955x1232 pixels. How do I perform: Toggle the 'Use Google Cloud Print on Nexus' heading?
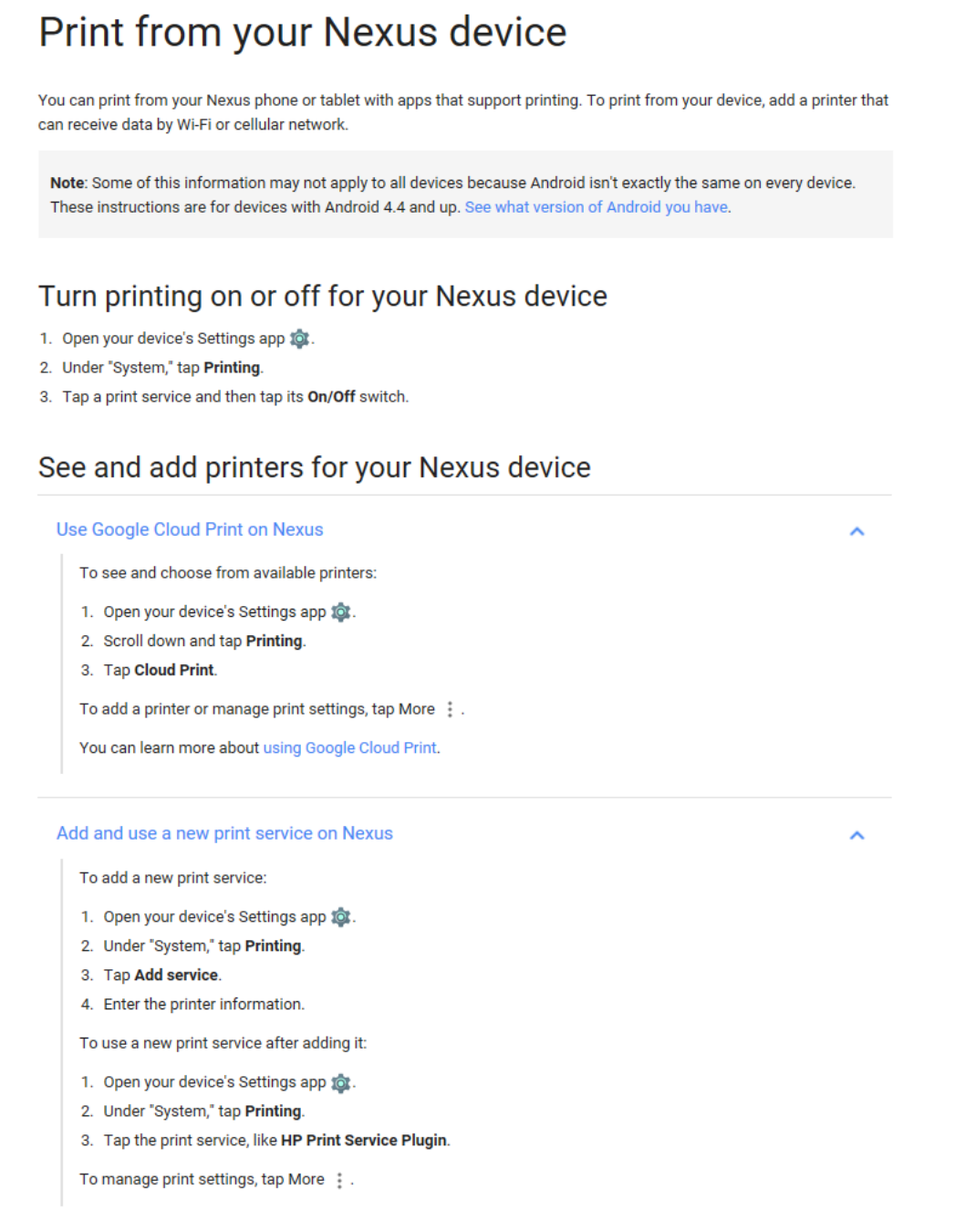pyautogui.click(x=190, y=529)
